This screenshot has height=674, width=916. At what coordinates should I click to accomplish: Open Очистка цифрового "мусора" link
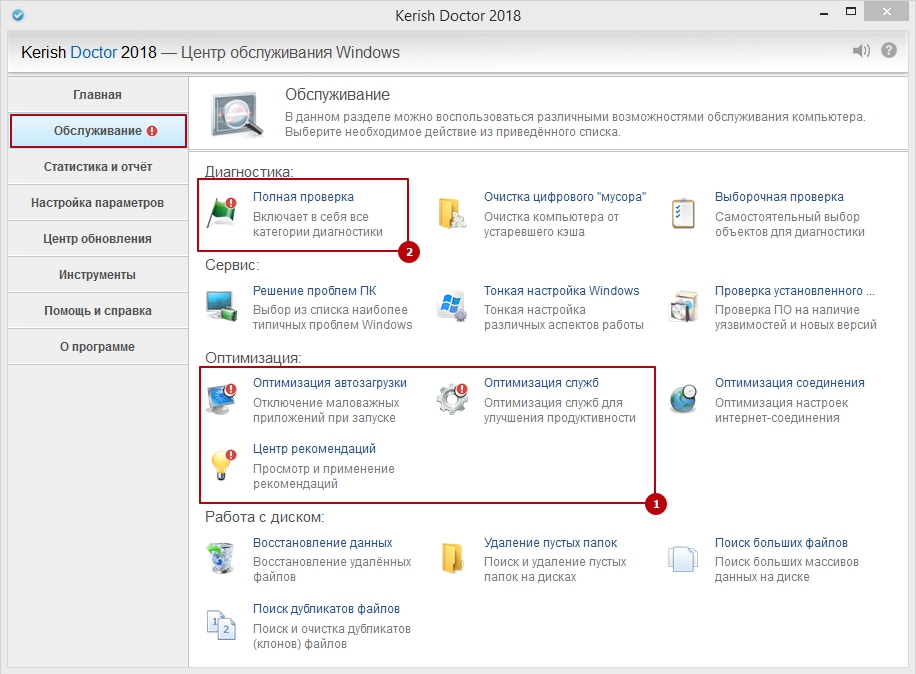pos(565,197)
